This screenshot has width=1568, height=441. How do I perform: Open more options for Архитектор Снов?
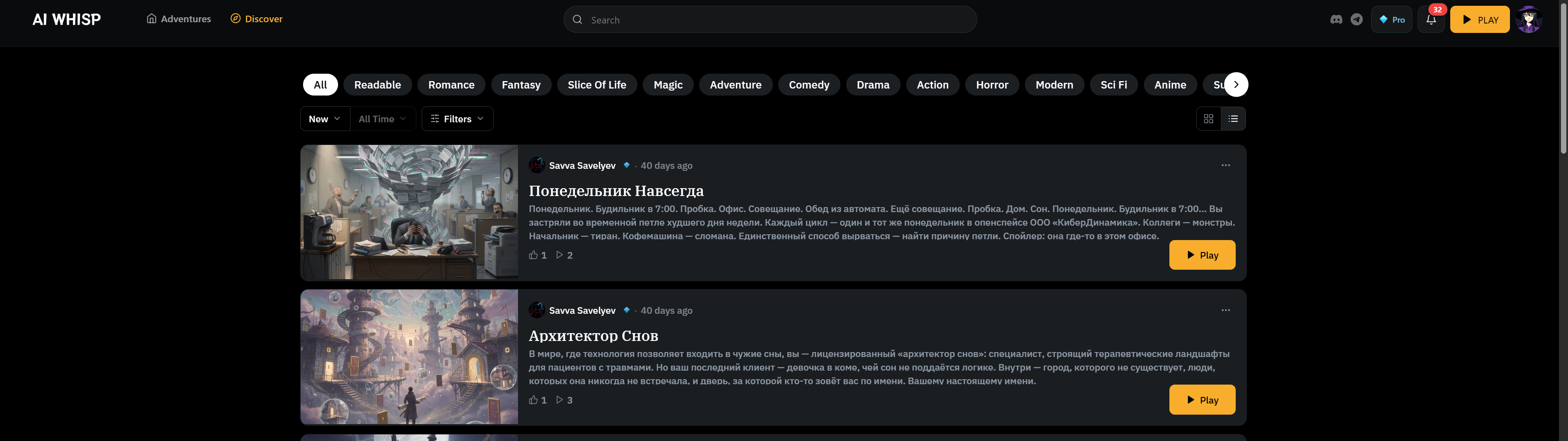click(x=1225, y=310)
